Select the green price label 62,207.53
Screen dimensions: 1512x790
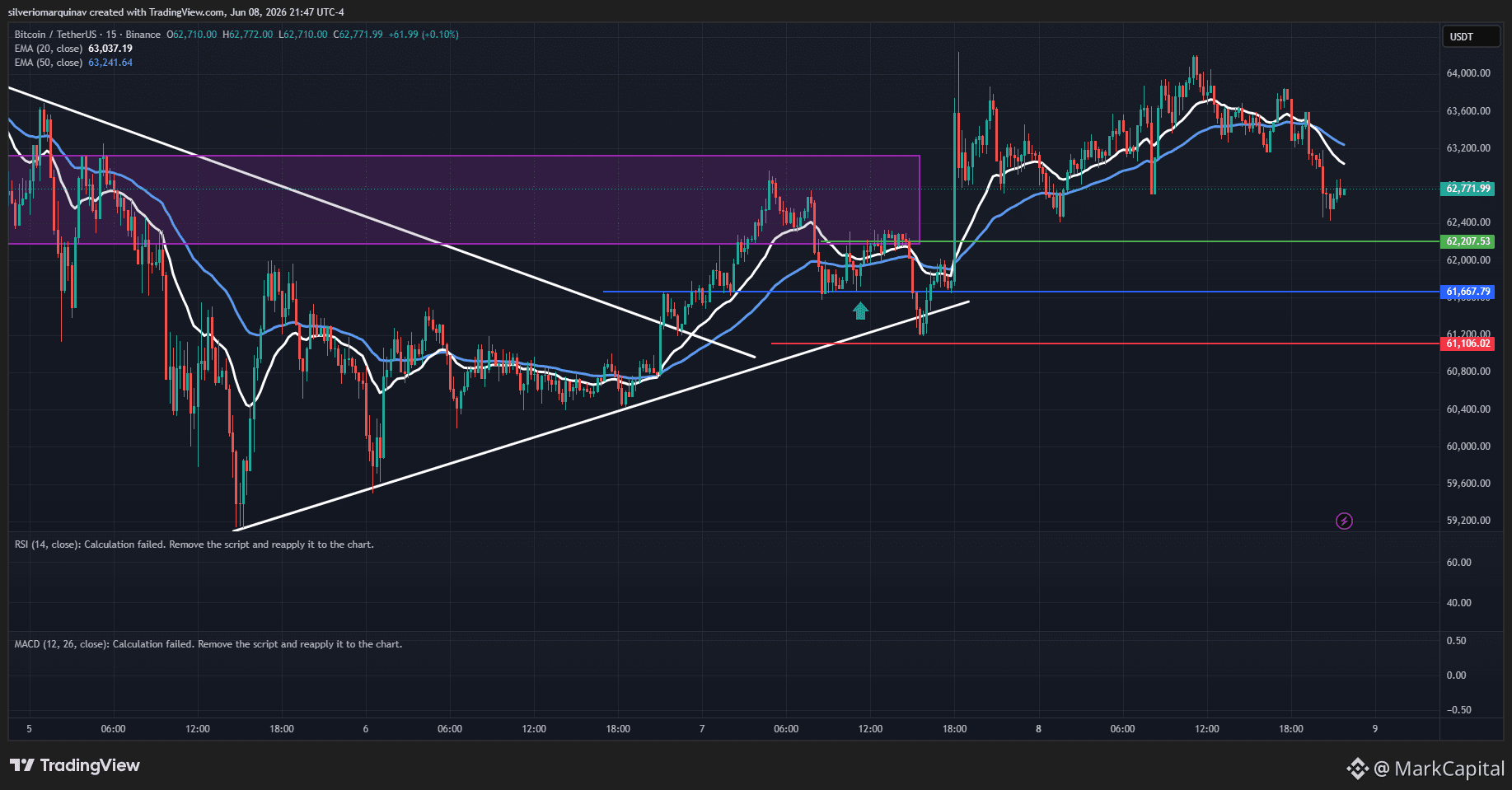tap(1468, 241)
